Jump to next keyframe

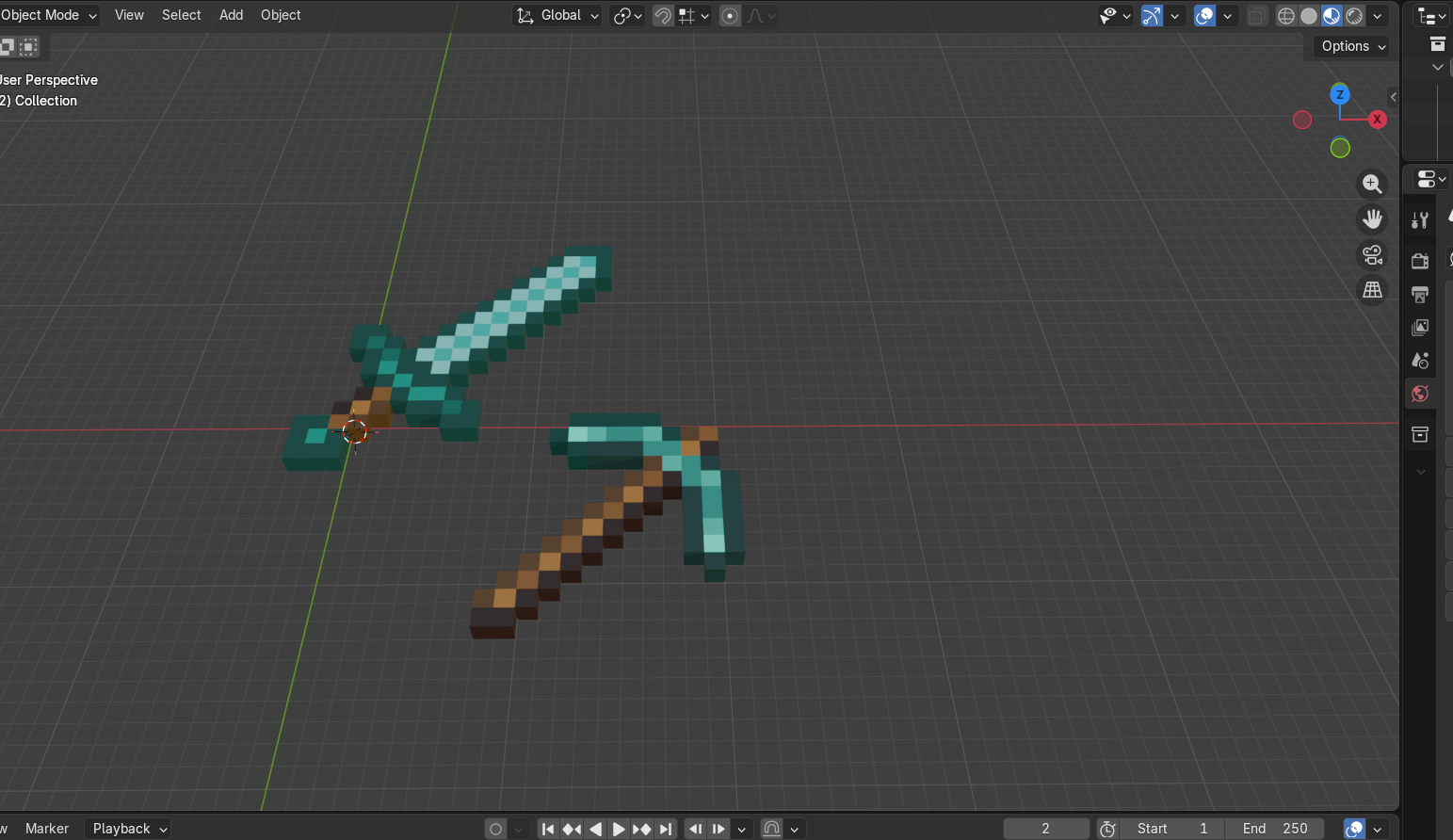point(642,829)
